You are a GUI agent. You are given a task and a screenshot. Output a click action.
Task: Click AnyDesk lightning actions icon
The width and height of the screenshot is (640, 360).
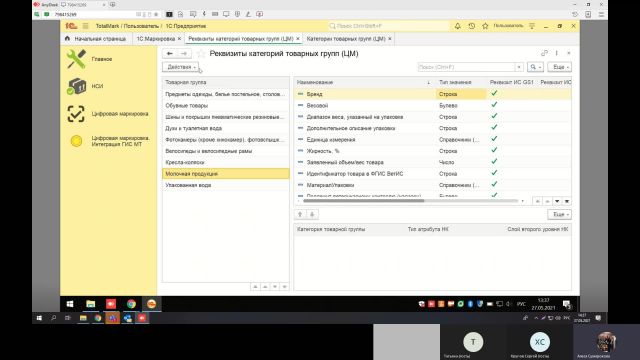pos(204,14)
